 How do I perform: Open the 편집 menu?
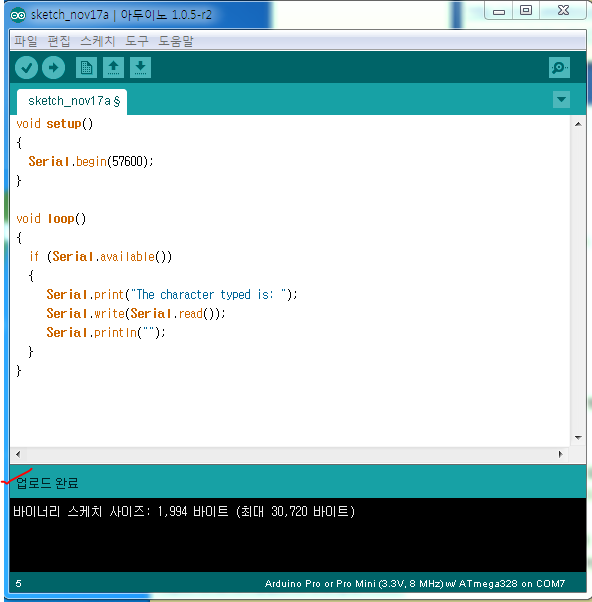coord(59,41)
